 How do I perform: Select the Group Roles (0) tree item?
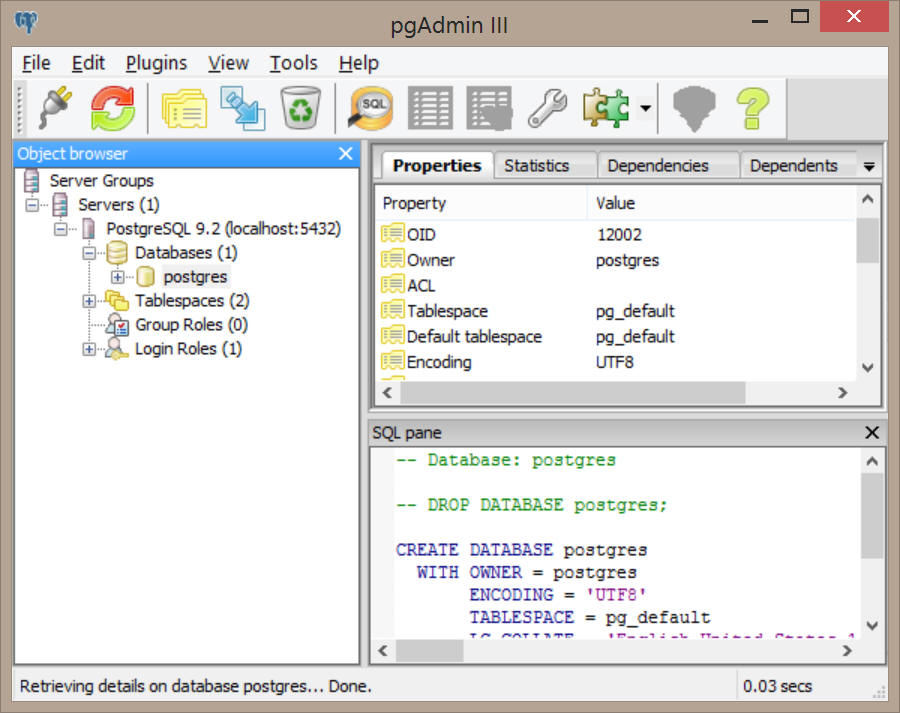click(191, 325)
